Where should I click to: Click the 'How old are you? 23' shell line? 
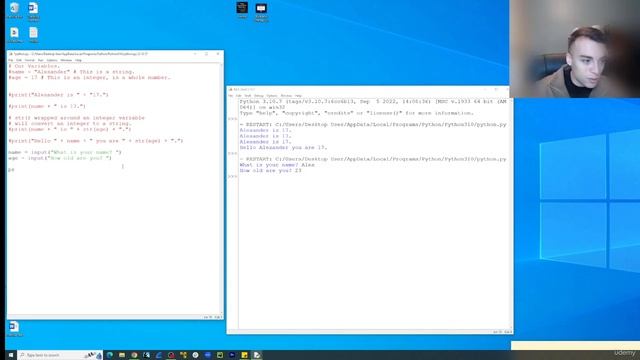(271, 171)
